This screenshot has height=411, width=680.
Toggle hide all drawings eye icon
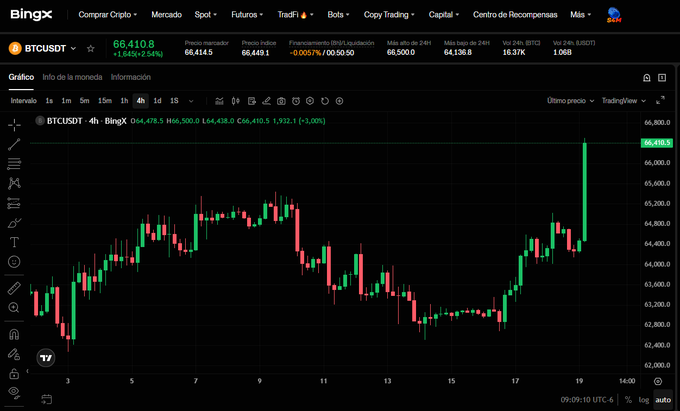tap(14, 392)
